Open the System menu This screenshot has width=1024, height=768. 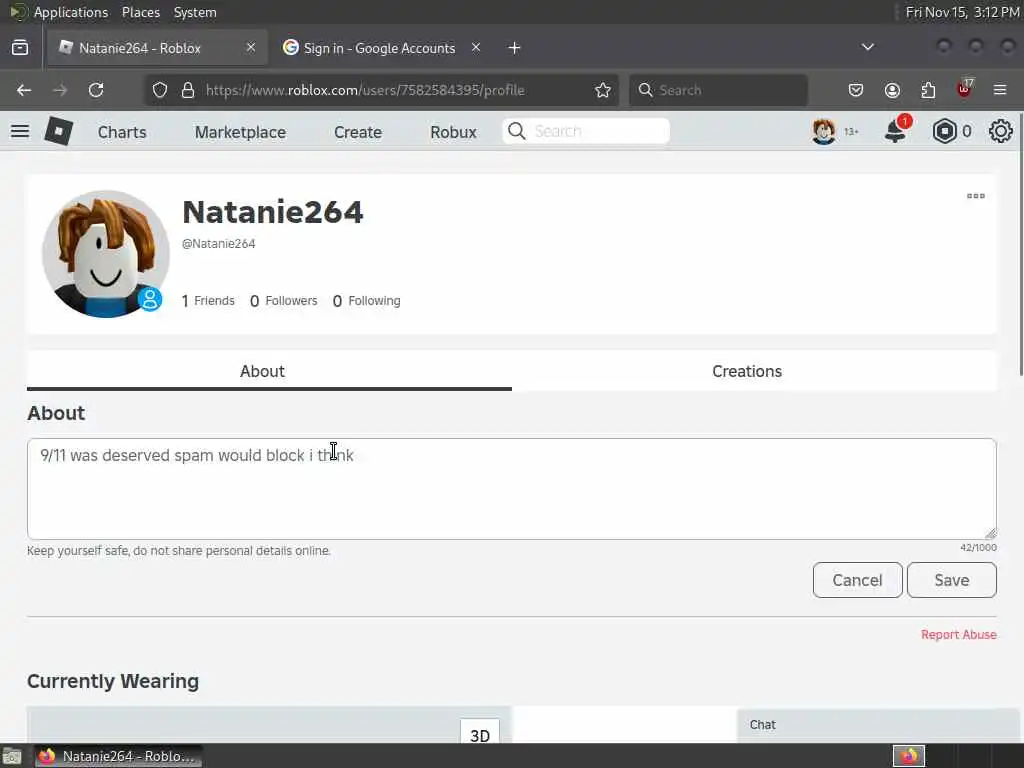click(x=195, y=12)
